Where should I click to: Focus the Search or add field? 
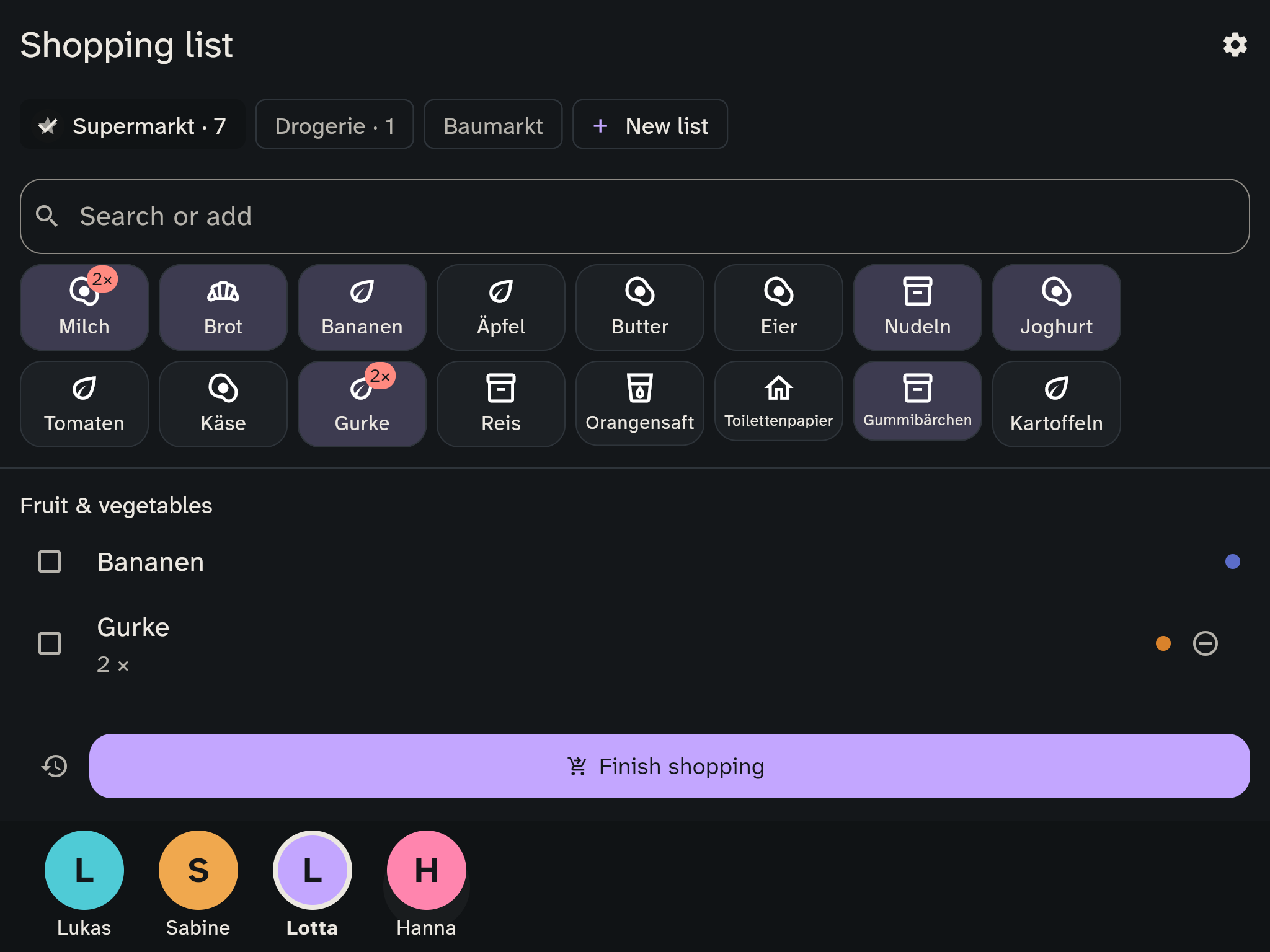pyautogui.click(x=635, y=216)
